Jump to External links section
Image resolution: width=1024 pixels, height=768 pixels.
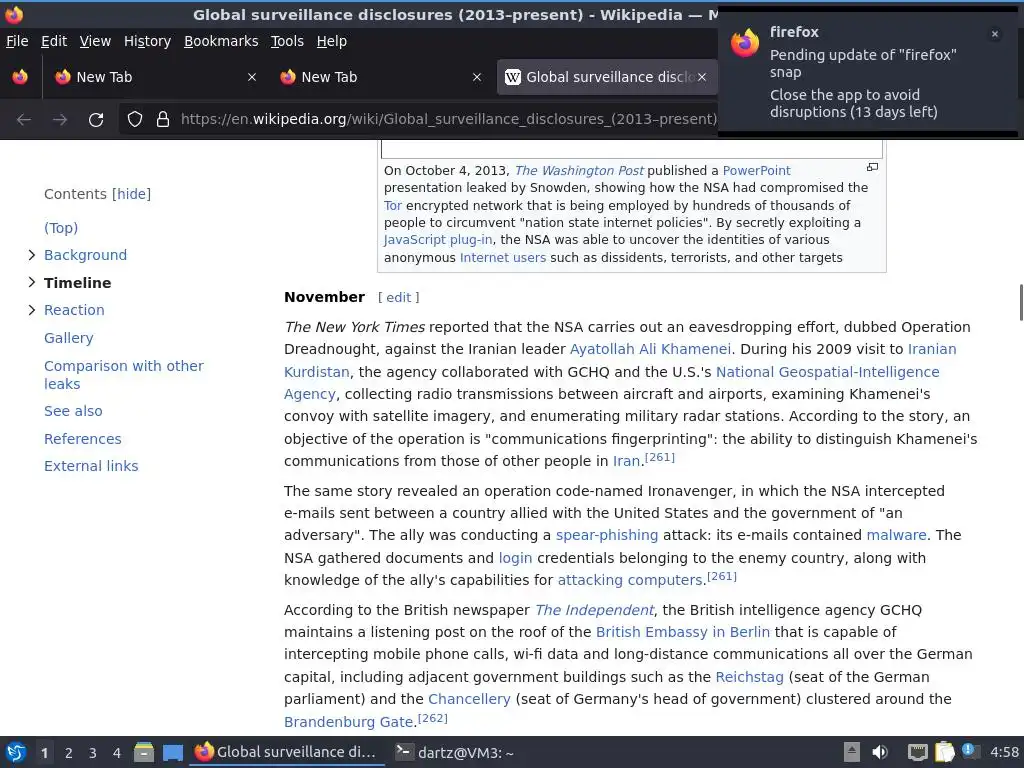[91, 466]
